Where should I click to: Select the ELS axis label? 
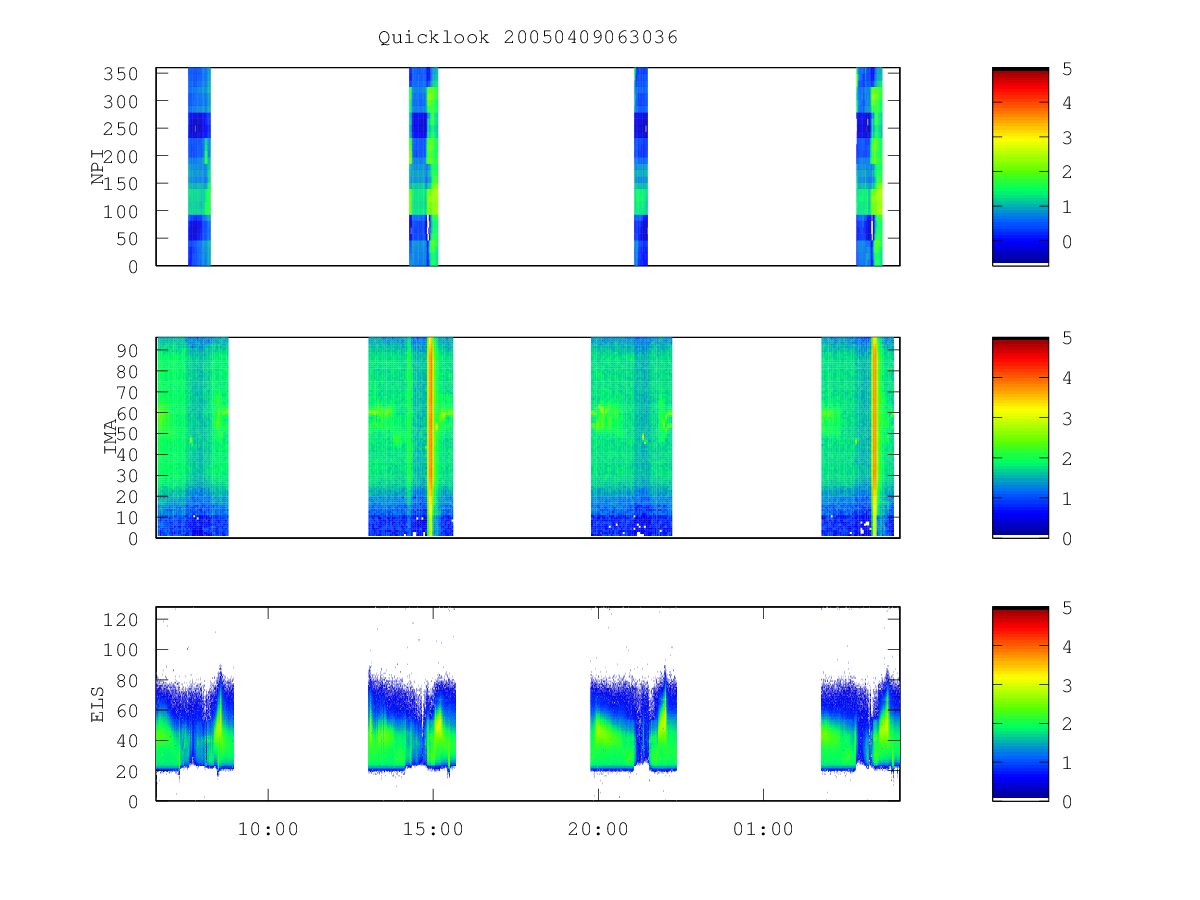(99, 703)
